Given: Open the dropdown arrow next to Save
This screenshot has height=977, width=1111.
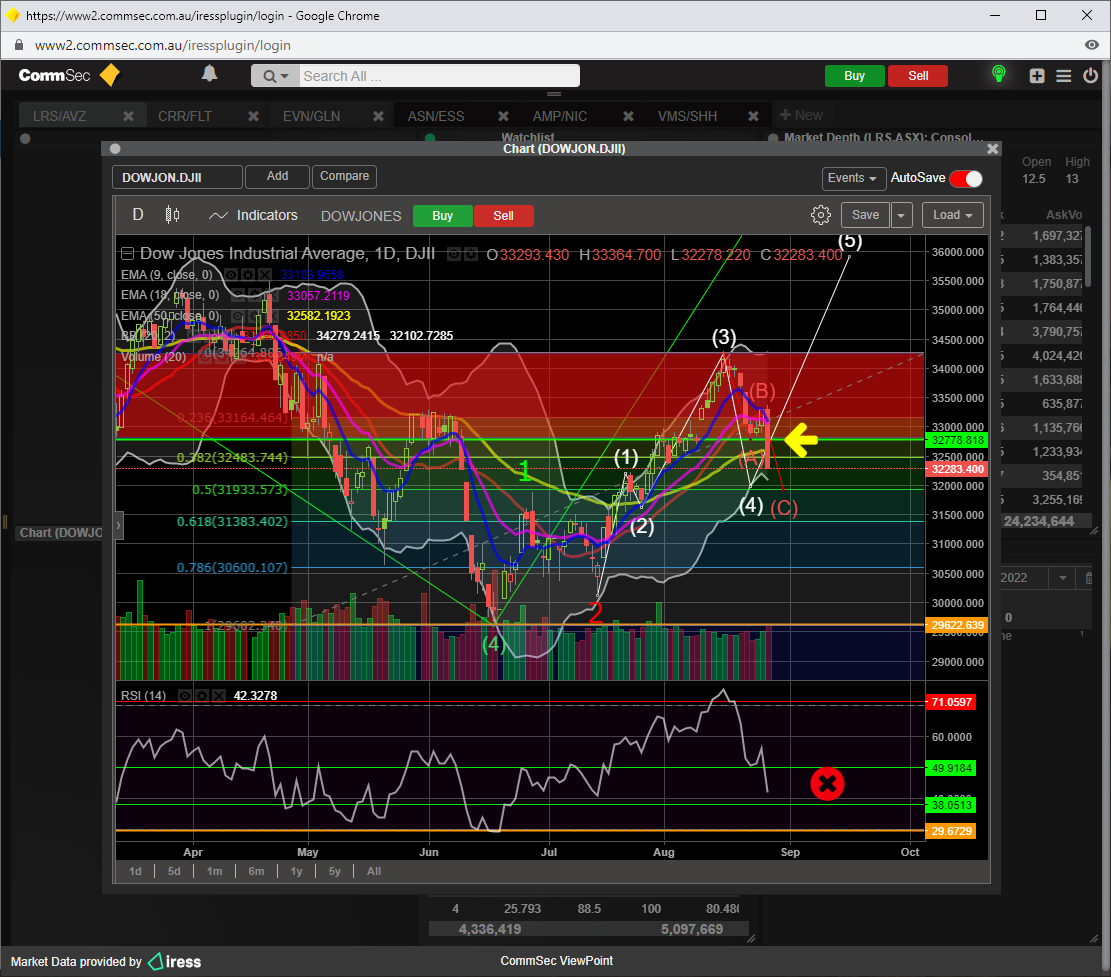Looking at the screenshot, I should click(x=901, y=215).
